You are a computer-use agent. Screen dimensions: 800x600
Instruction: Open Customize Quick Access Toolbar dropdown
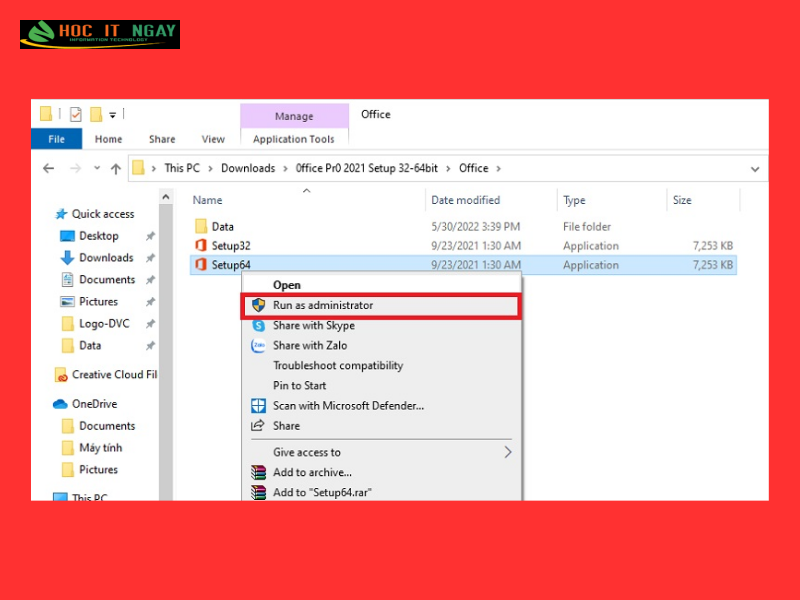click(113, 115)
